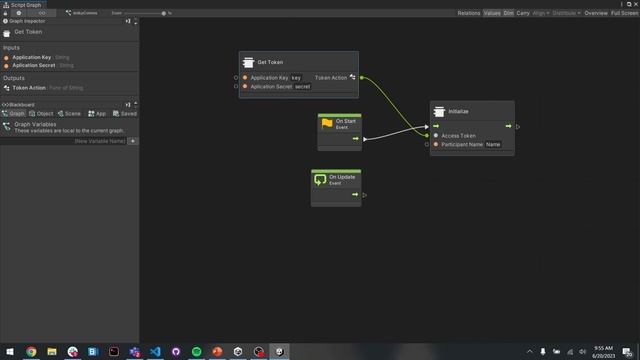Open the notification center icon

[627, 351]
